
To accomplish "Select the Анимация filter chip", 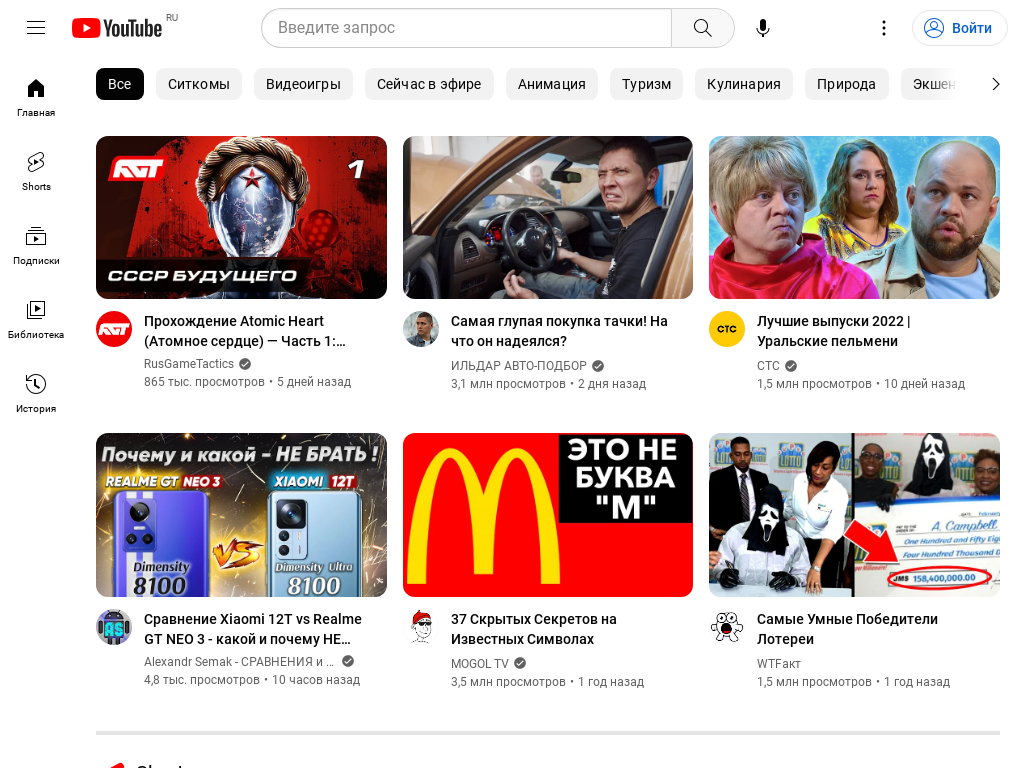I will (x=552, y=84).
